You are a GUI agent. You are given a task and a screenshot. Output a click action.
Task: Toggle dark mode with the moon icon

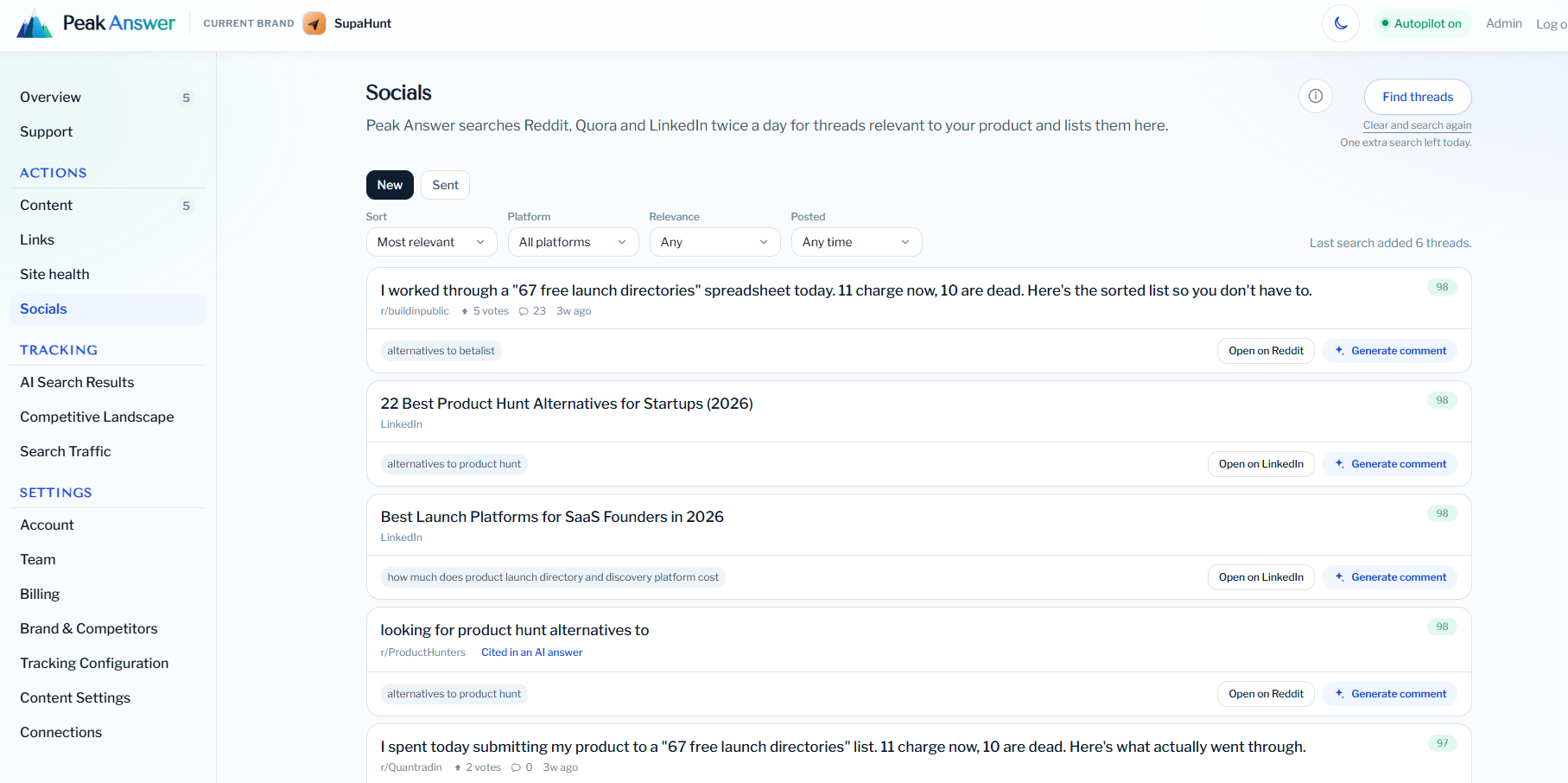click(x=1341, y=23)
